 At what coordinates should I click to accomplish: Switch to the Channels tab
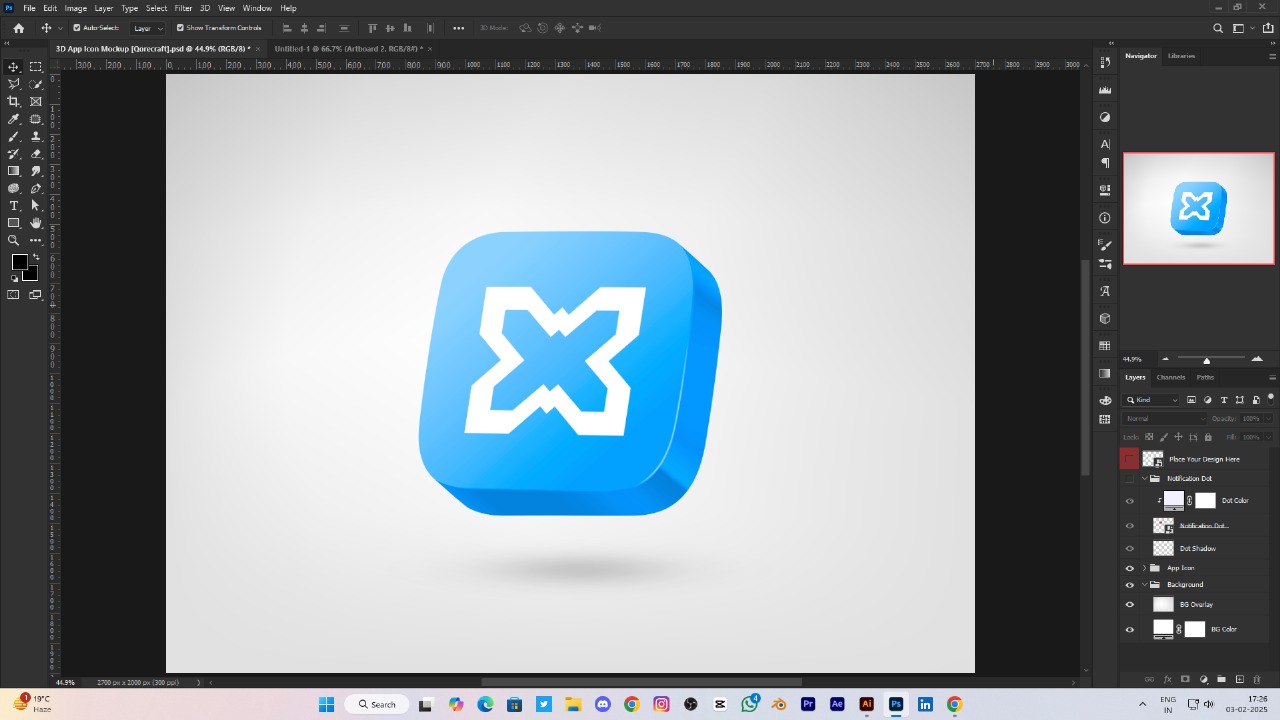click(x=1170, y=377)
